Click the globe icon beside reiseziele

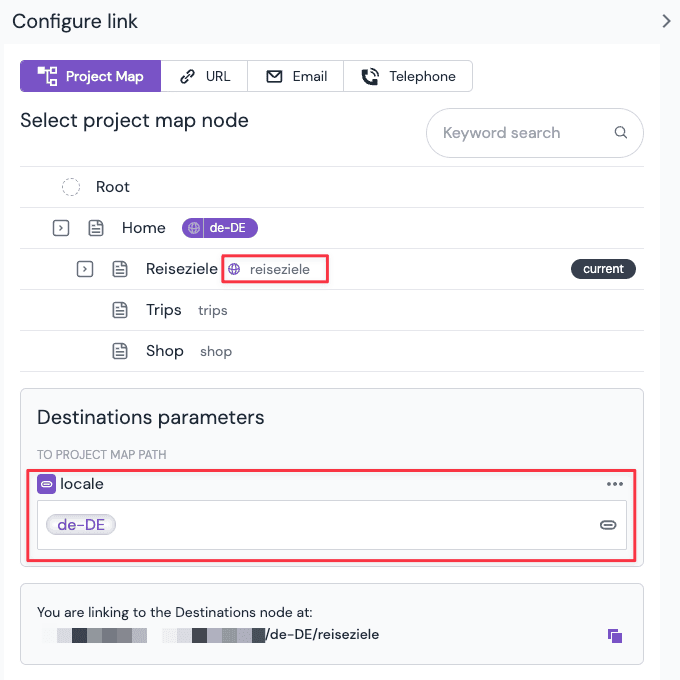click(234, 269)
